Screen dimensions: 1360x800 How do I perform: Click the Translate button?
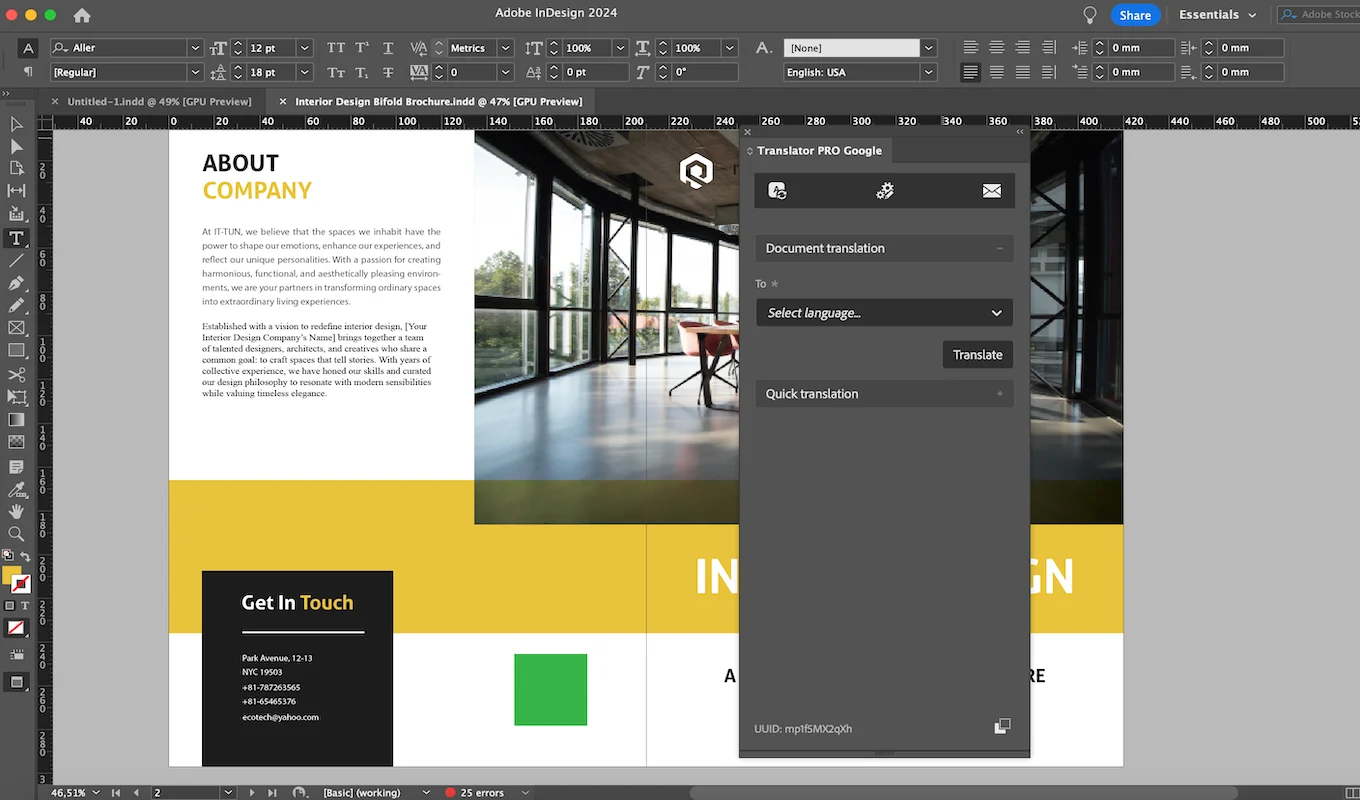(978, 355)
